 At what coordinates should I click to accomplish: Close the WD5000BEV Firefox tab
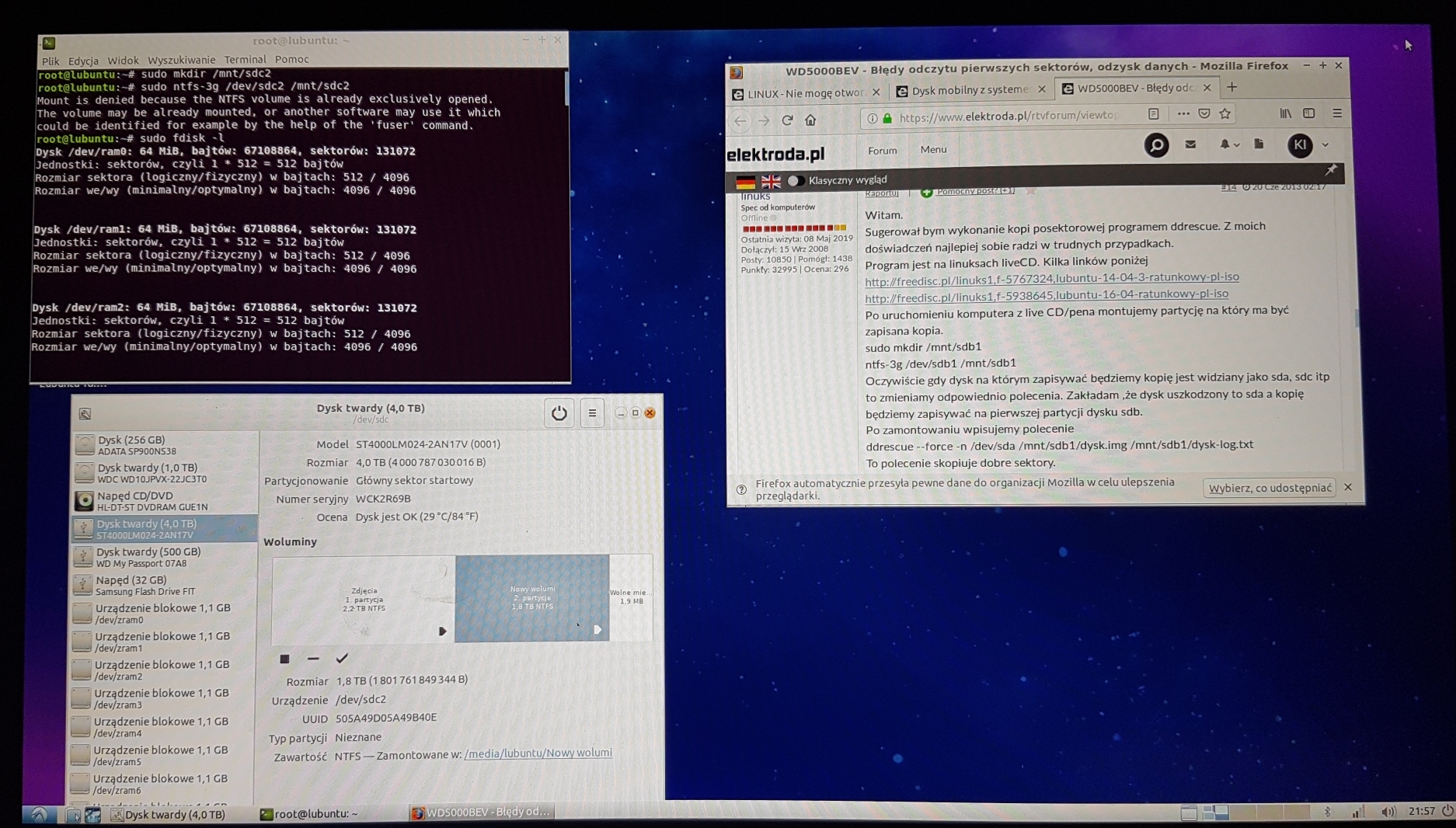[x=1207, y=88]
